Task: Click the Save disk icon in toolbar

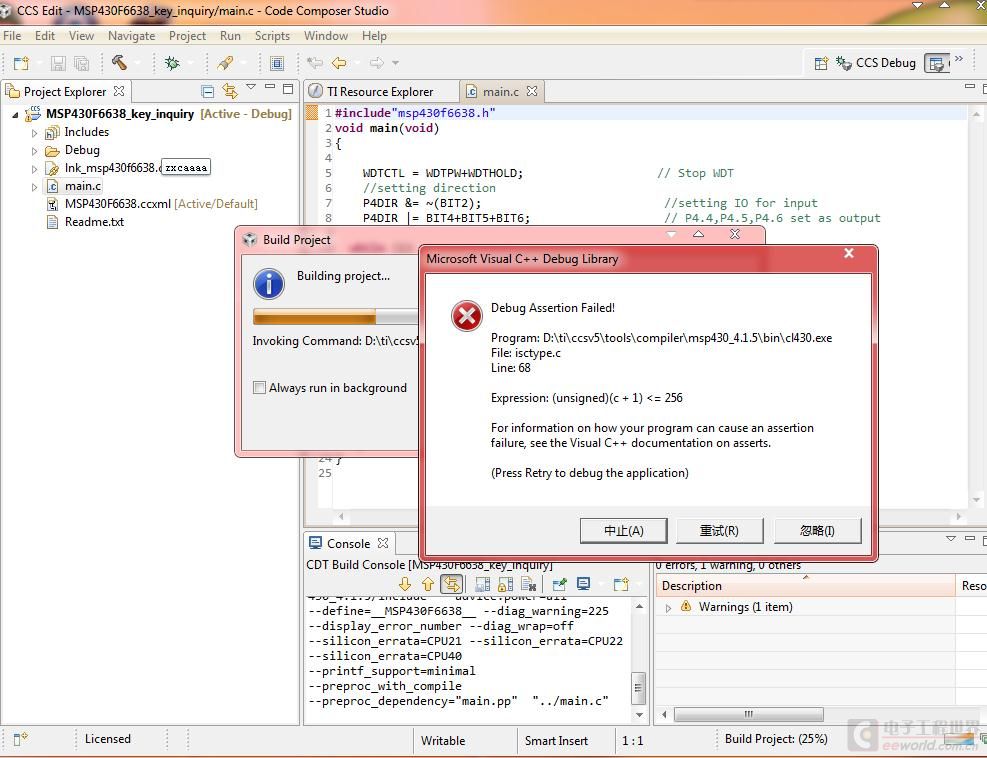Action: pyautogui.click(x=58, y=63)
